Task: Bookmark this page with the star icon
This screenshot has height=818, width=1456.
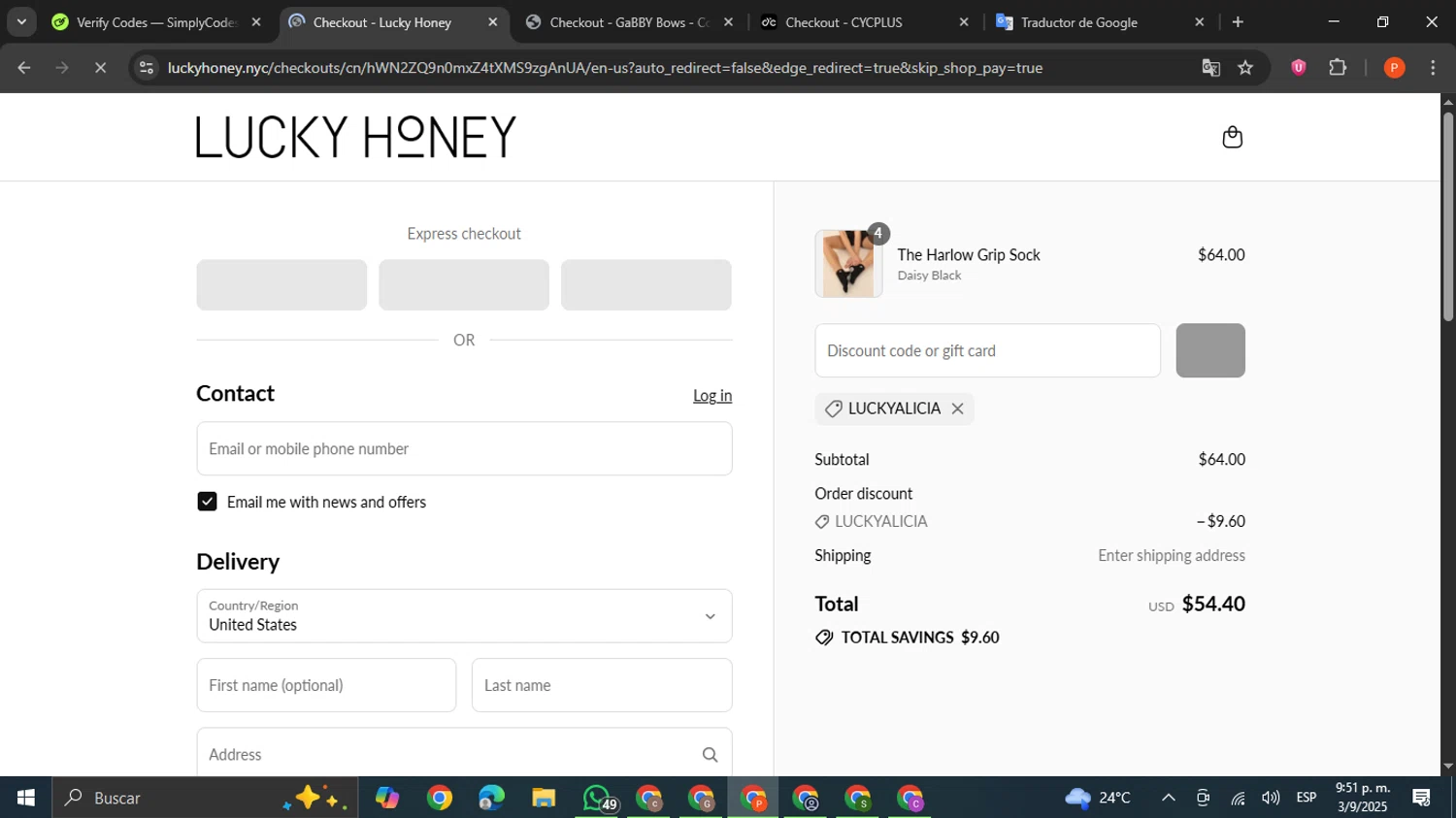Action: [x=1245, y=68]
